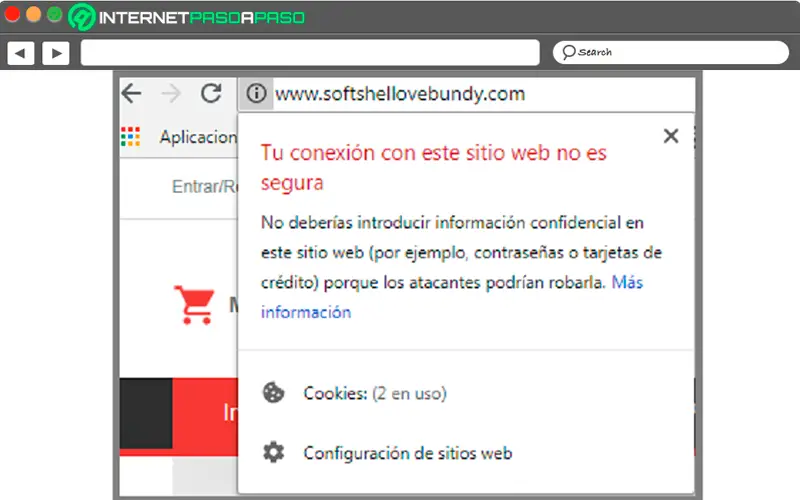
Task: Click the InternetPasoaPaso logo icon
Action: click(82, 17)
